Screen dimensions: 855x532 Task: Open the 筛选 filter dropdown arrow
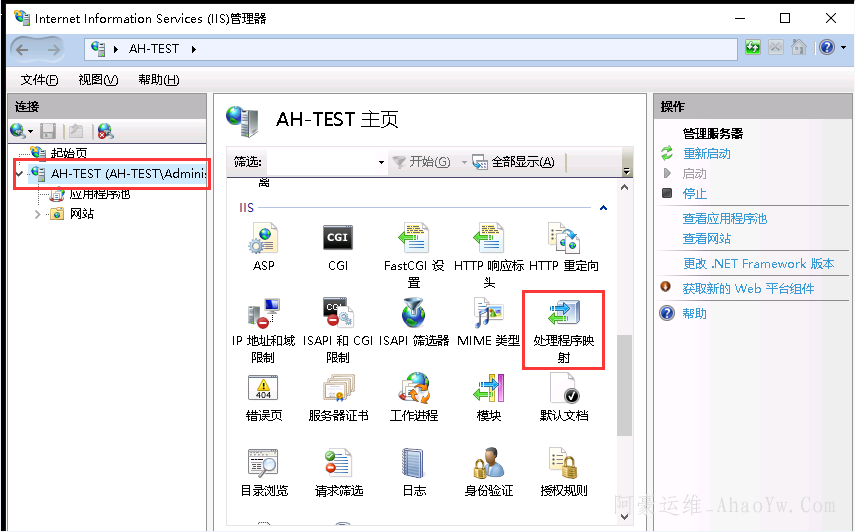pyautogui.click(x=381, y=163)
